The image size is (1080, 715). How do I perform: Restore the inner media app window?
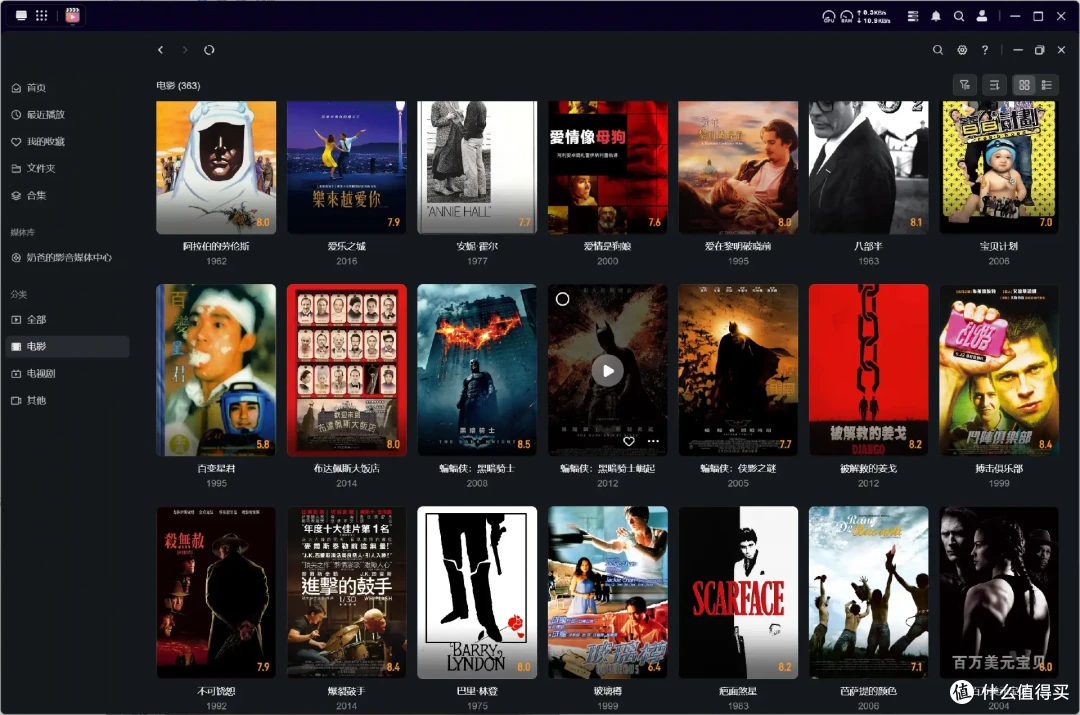coord(1039,50)
